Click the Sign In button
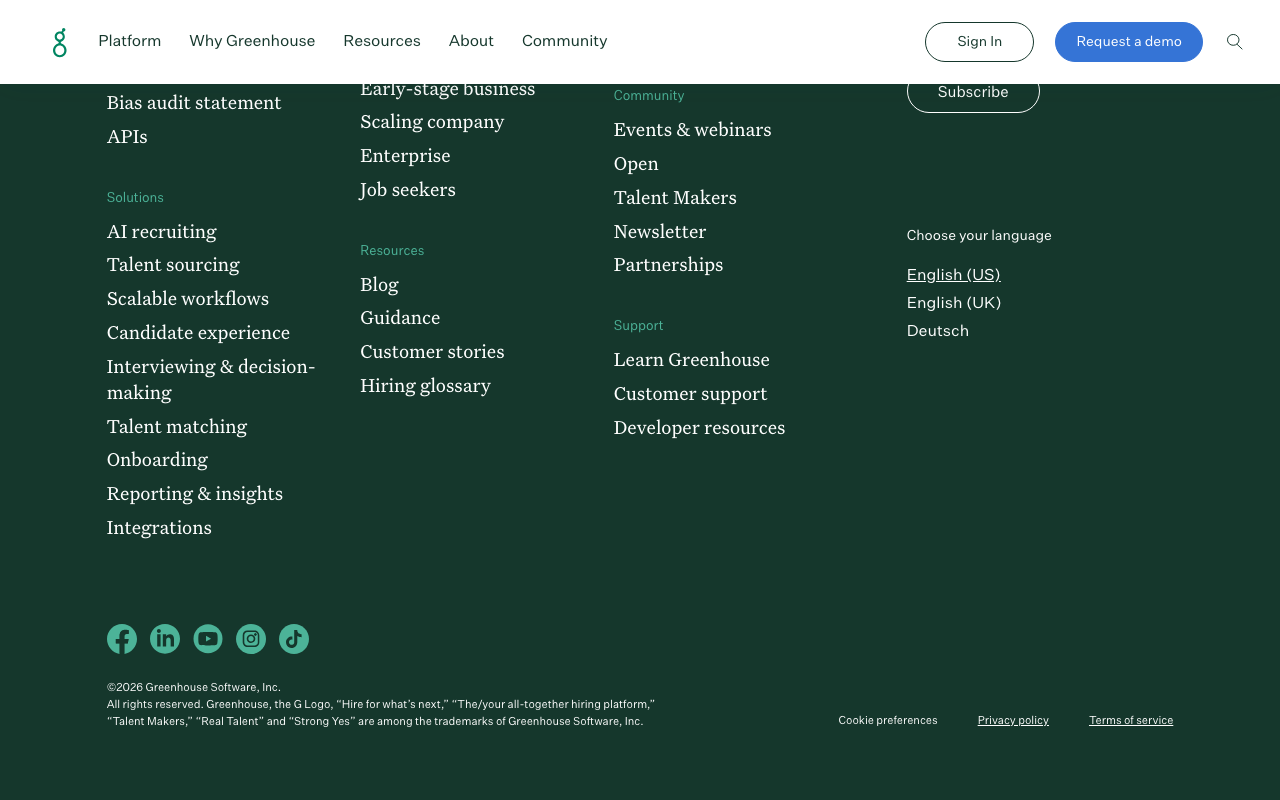Screen dimensions: 1280x800 [979, 42]
